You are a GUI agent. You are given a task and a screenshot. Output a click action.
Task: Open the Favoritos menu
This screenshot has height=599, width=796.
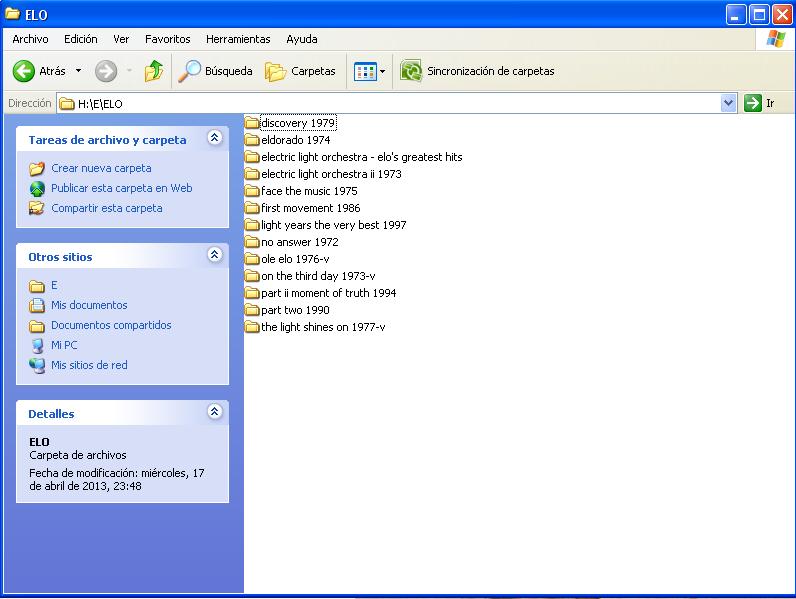(x=168, y=39)
